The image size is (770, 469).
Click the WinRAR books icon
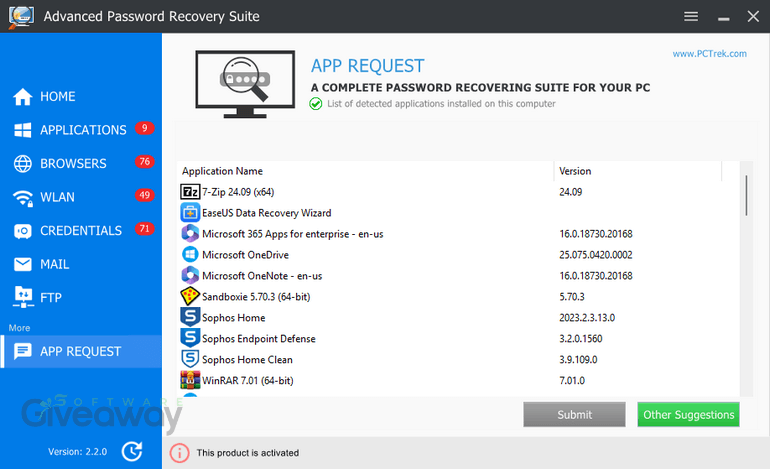190,380
